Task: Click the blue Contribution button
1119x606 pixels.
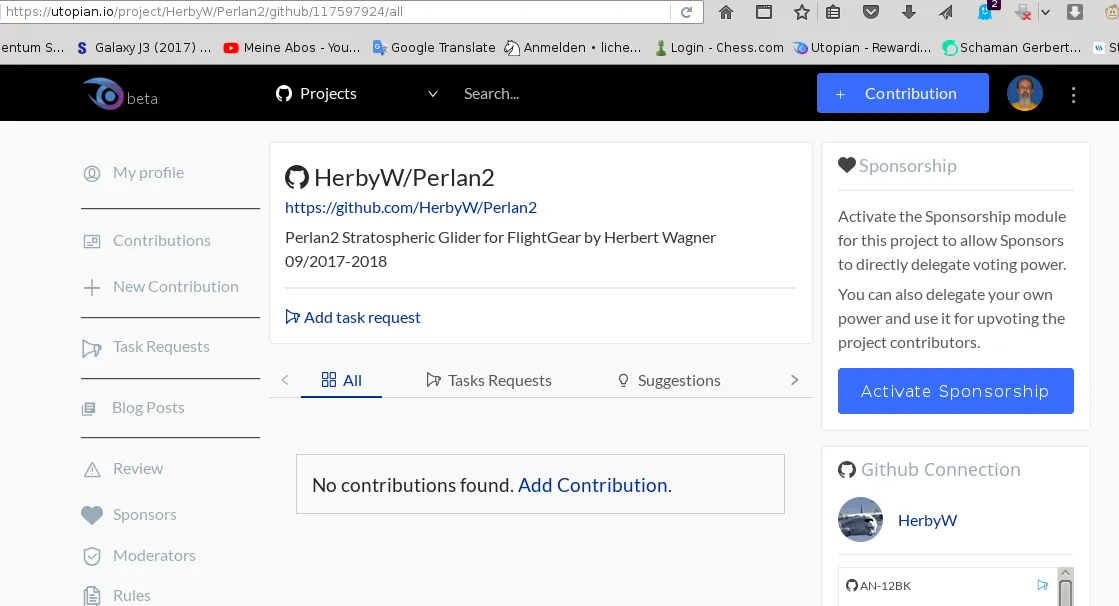Action: pos(903,93)
